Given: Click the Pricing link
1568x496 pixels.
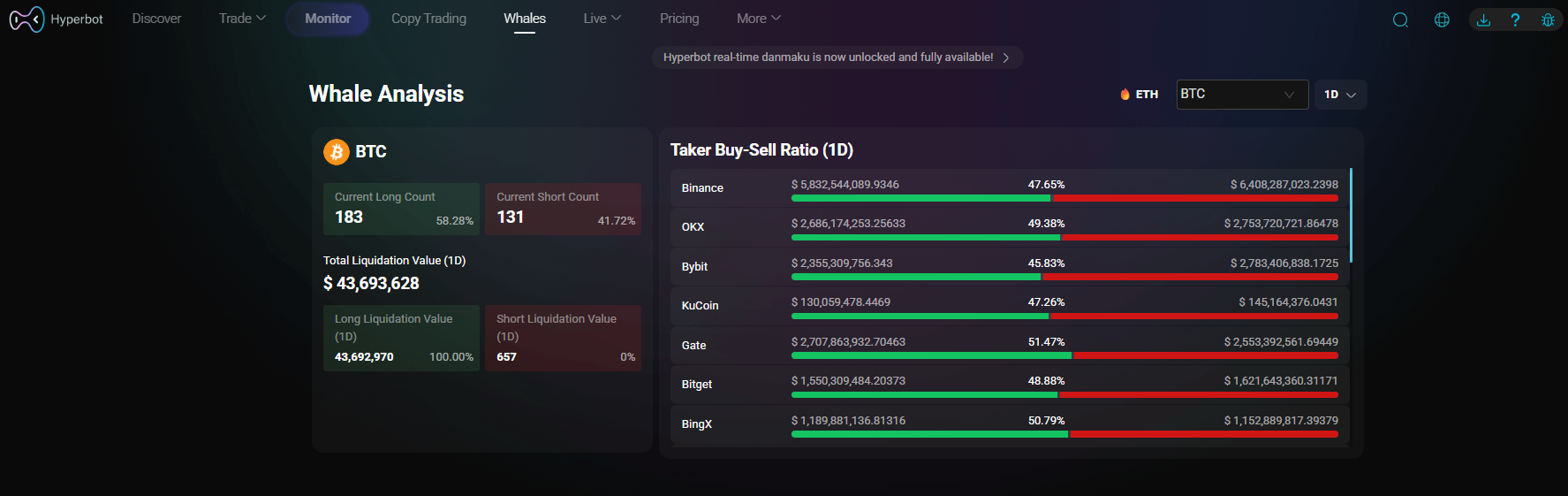Looking at the screenshot, I should pos(678,19).
